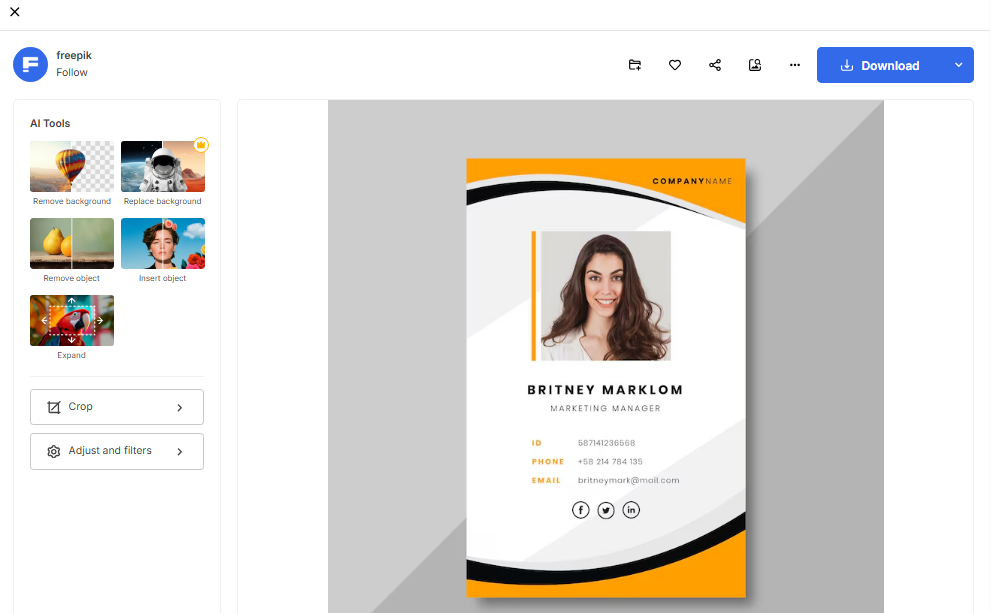Select the Replace background AI tool
The width and height of the screenshot is (991, 613).
pyautogui.click(x=162, y=166)
